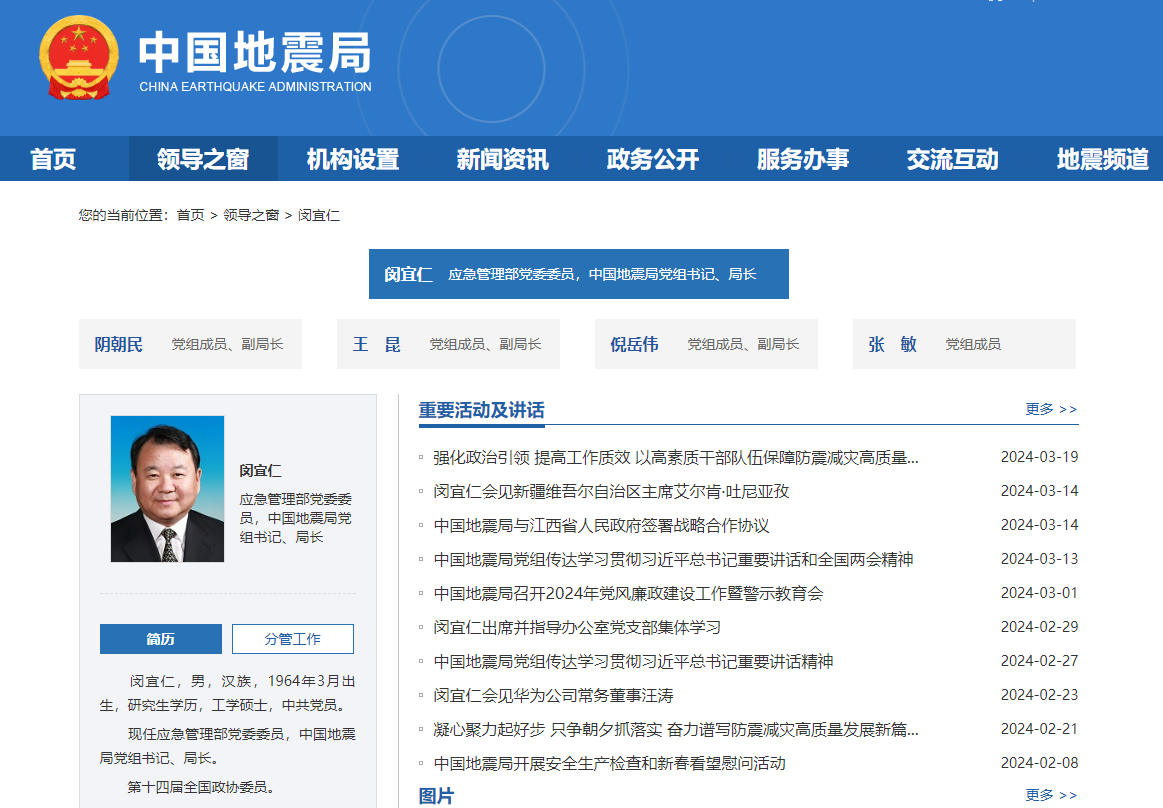Screen dimensions: 1163x808
Task: Open article 传达学习…重要讲话和全国两会精神
Action: pos(673,559)
